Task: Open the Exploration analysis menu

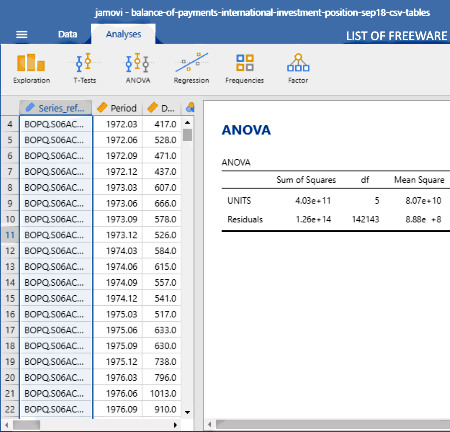Action: click(x=32, y=69)
